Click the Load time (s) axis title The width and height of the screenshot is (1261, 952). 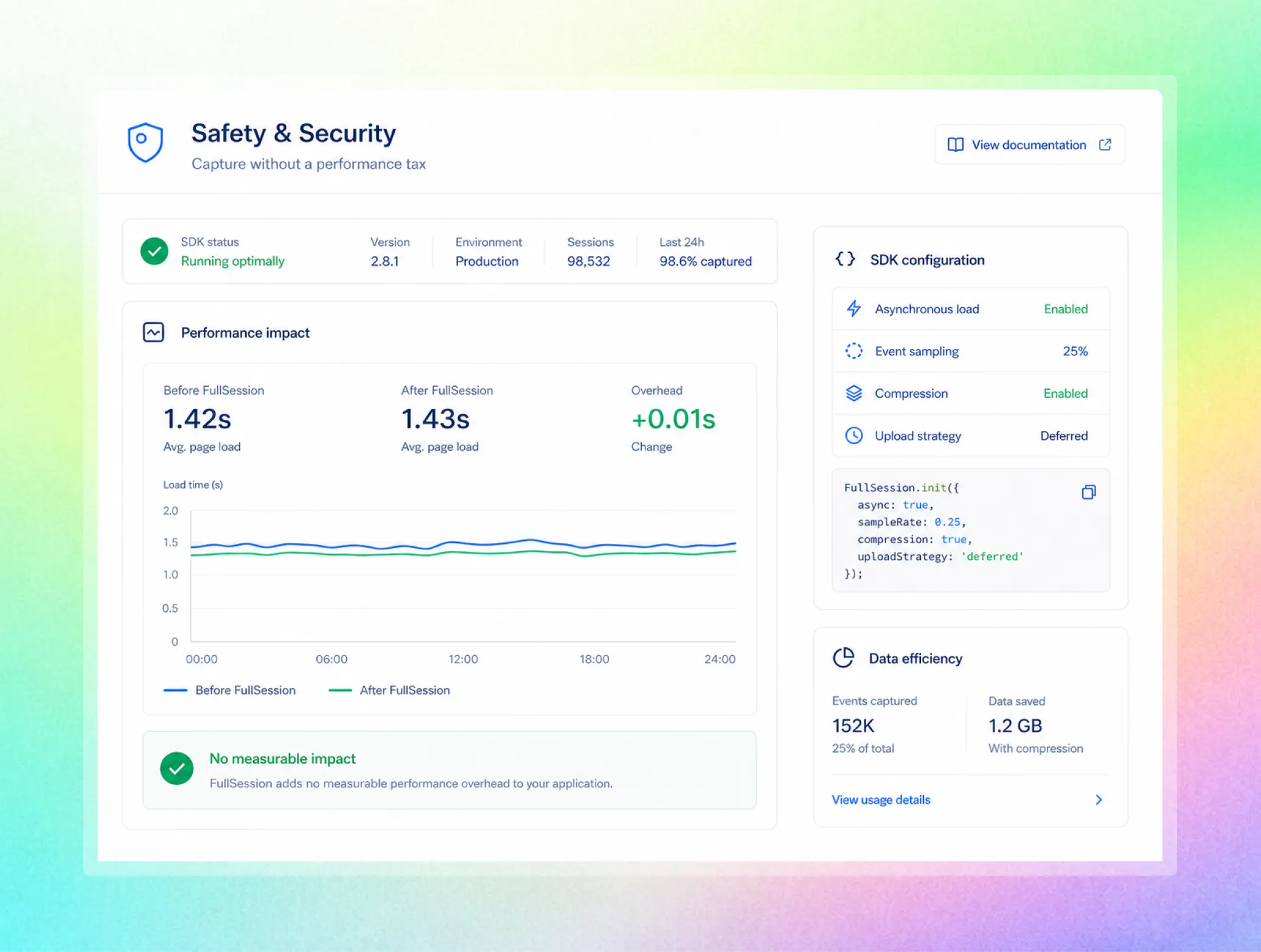tap(193, 485)
